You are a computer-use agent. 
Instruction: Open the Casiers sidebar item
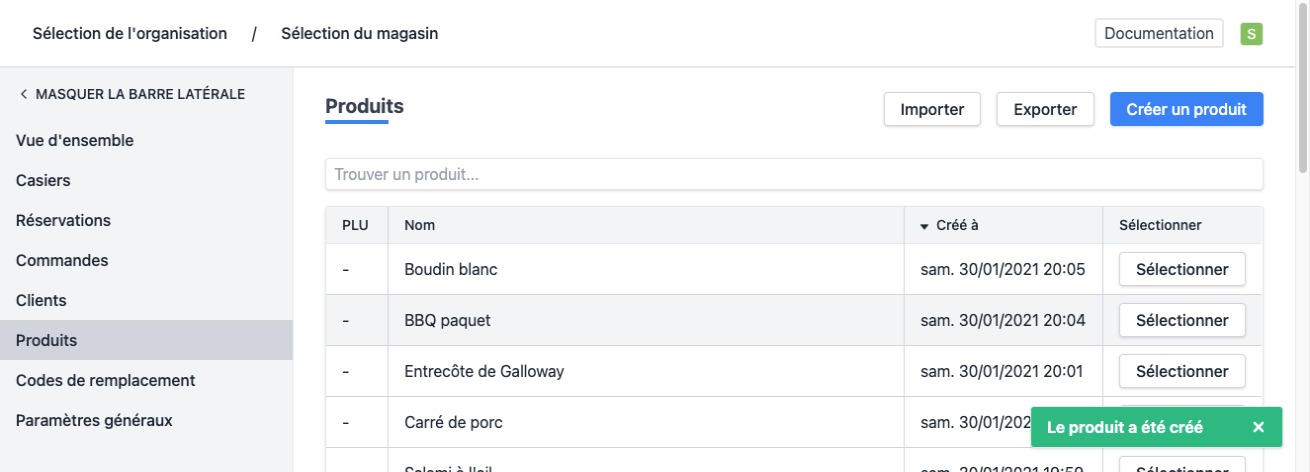43,181
